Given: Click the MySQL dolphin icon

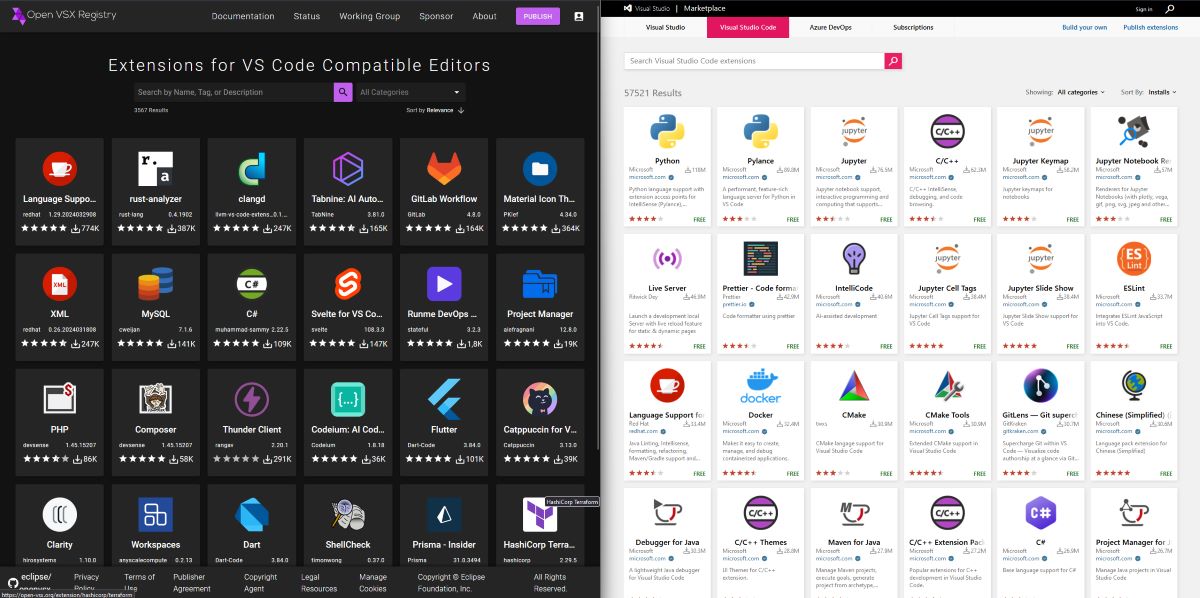Looking at the screenshot, I should [x=155, y=283].
